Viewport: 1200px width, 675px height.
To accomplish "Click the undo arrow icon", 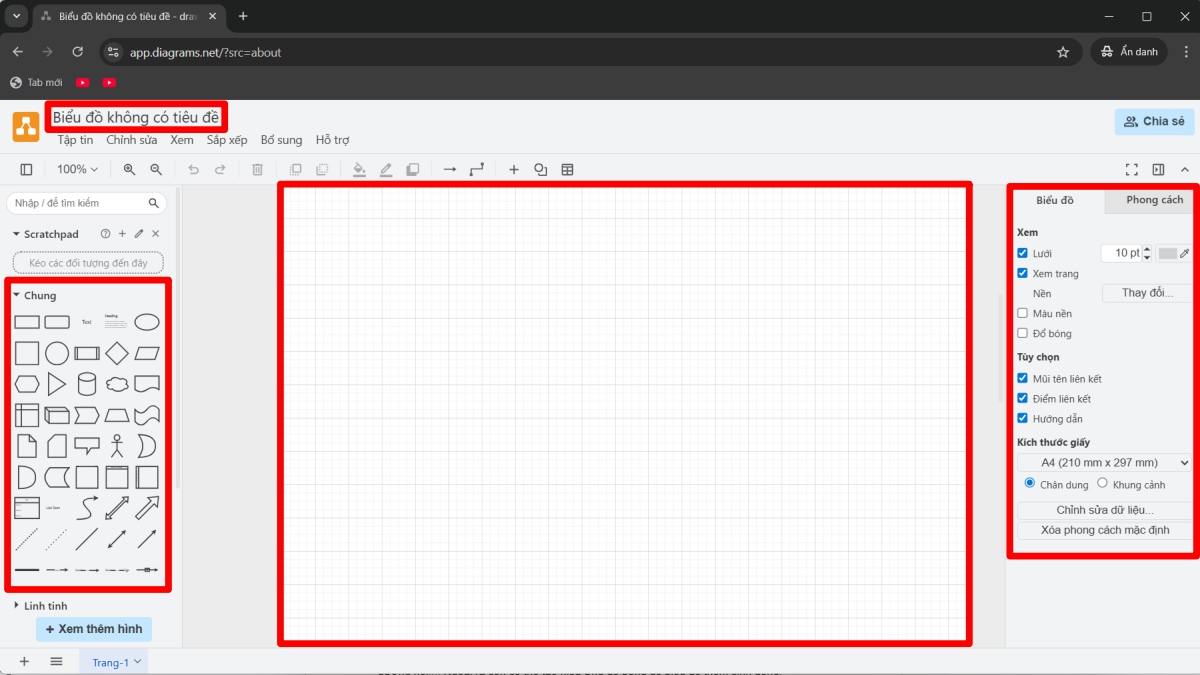I will (194, 170).
